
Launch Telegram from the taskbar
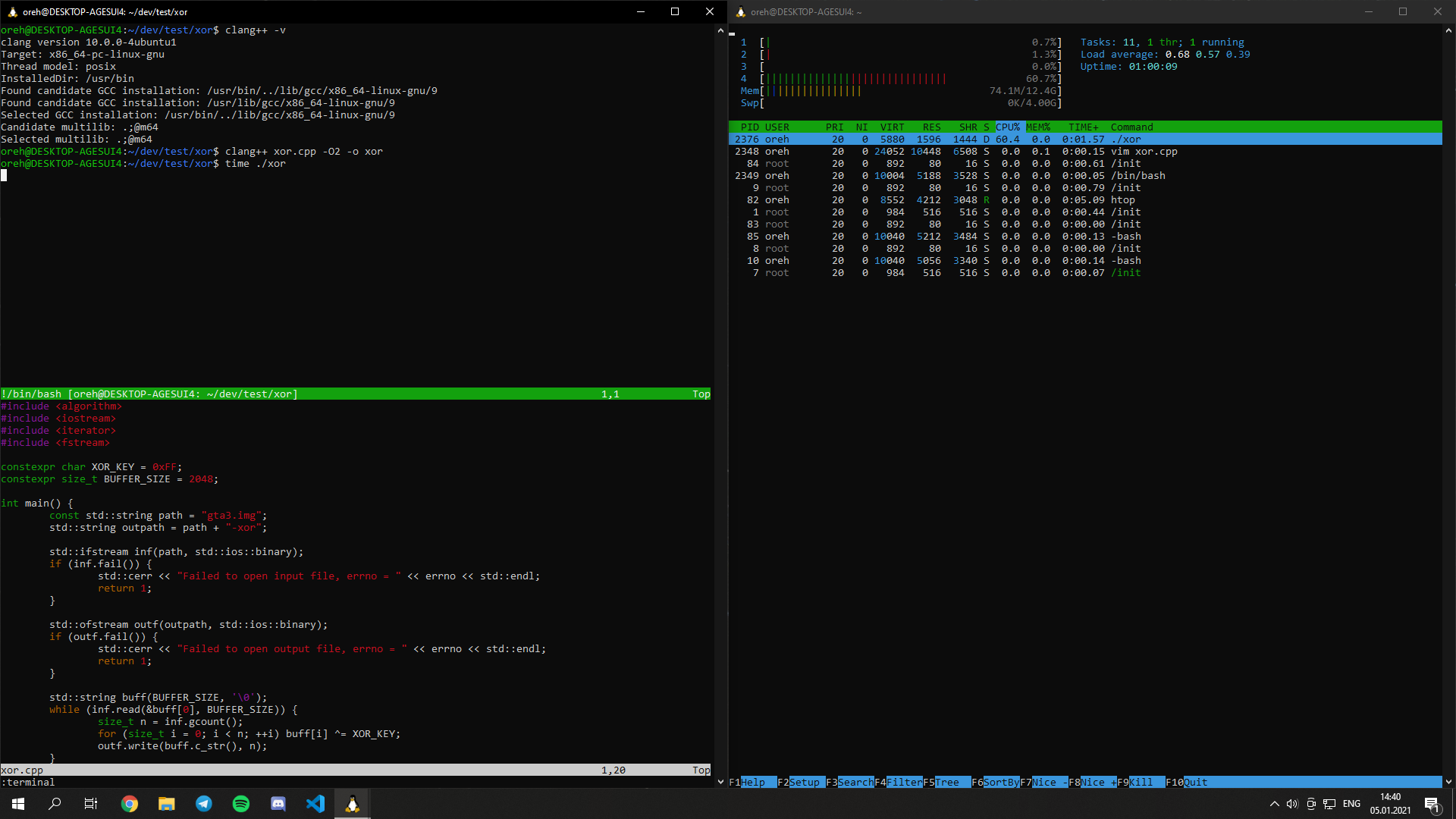[204, 804]
